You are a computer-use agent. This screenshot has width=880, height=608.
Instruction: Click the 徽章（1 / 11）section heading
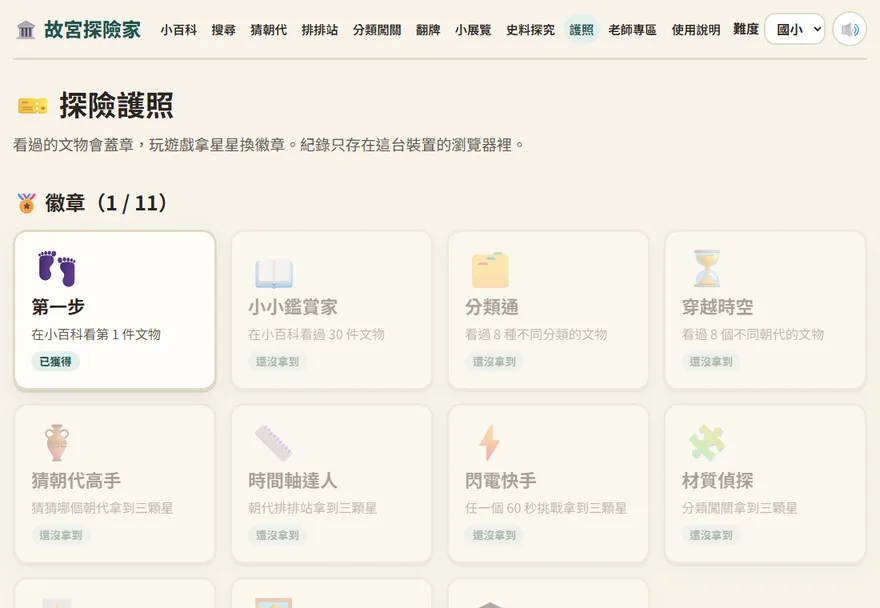[106, 203]
